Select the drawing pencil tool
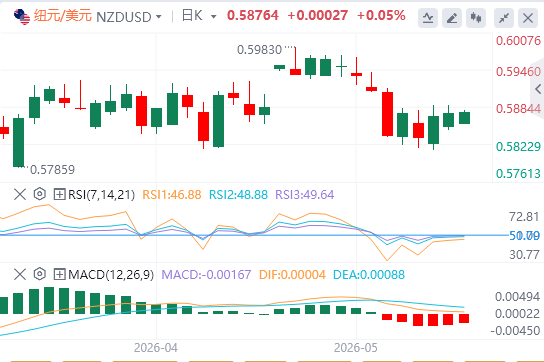 pyautogui.click(x=452, y=18)
